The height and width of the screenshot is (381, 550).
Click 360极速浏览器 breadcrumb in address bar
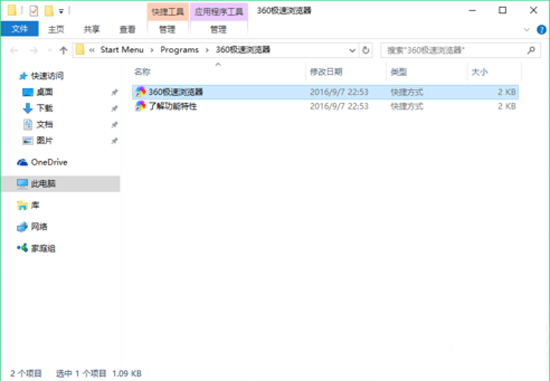[243, 50]
